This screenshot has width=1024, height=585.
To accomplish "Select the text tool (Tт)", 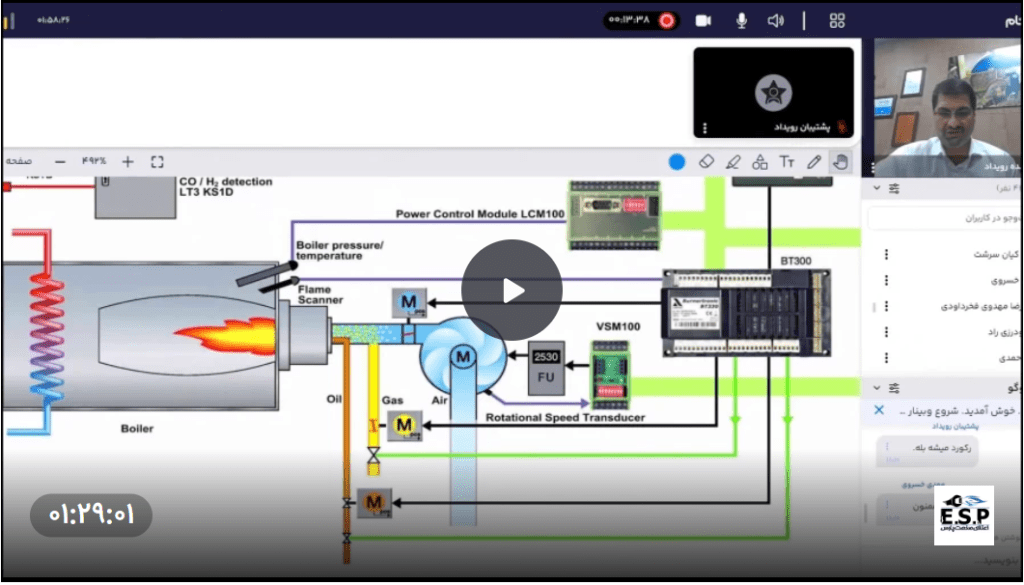I will tap(787, 161).
